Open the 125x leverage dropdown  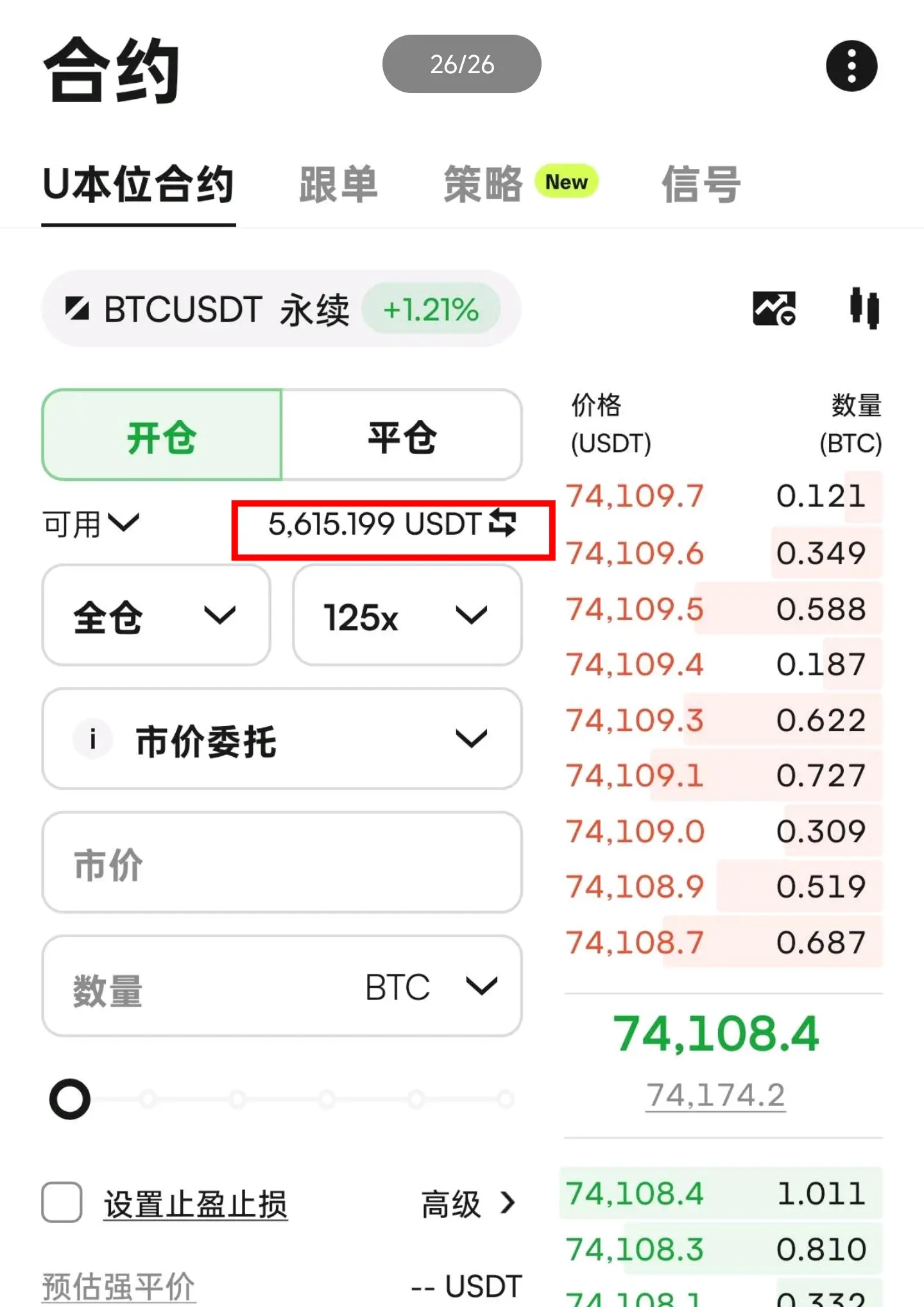click(407, 616)
